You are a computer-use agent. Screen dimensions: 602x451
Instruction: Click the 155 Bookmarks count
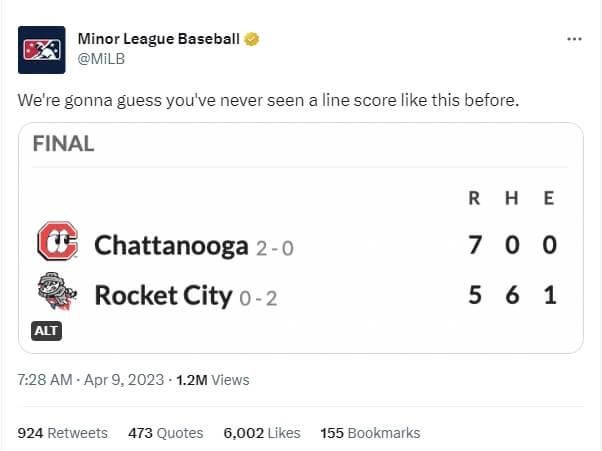[x=370, y=433]
